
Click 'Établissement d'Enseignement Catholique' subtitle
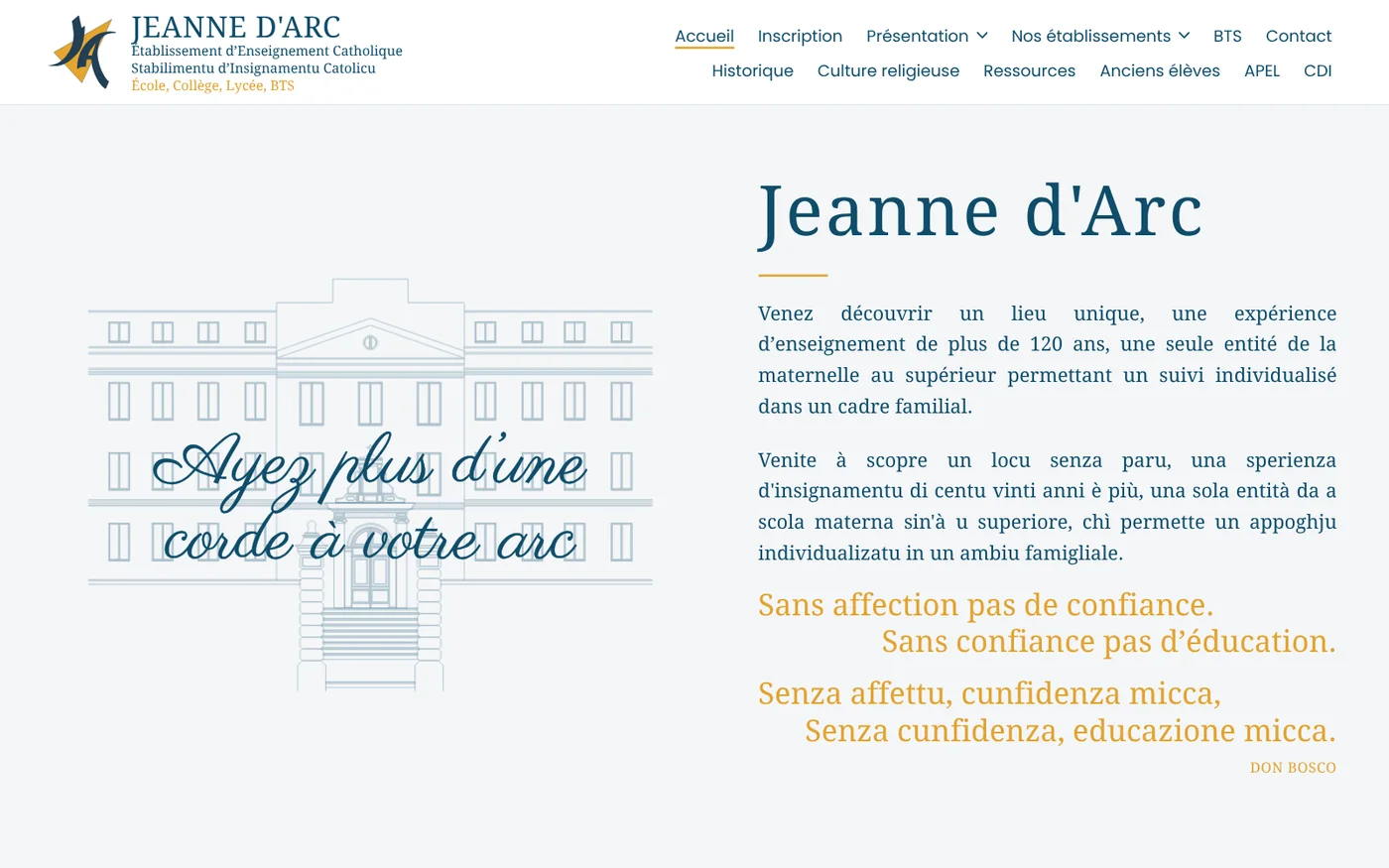click(267, 51)
